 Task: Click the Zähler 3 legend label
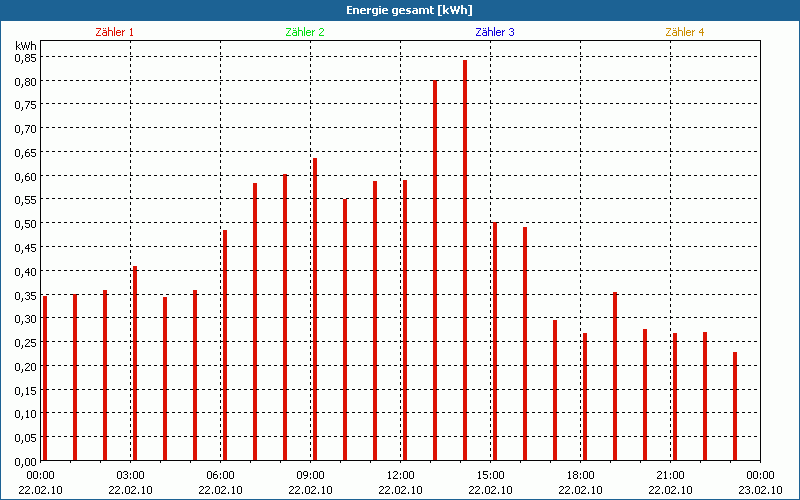point(495,32)
